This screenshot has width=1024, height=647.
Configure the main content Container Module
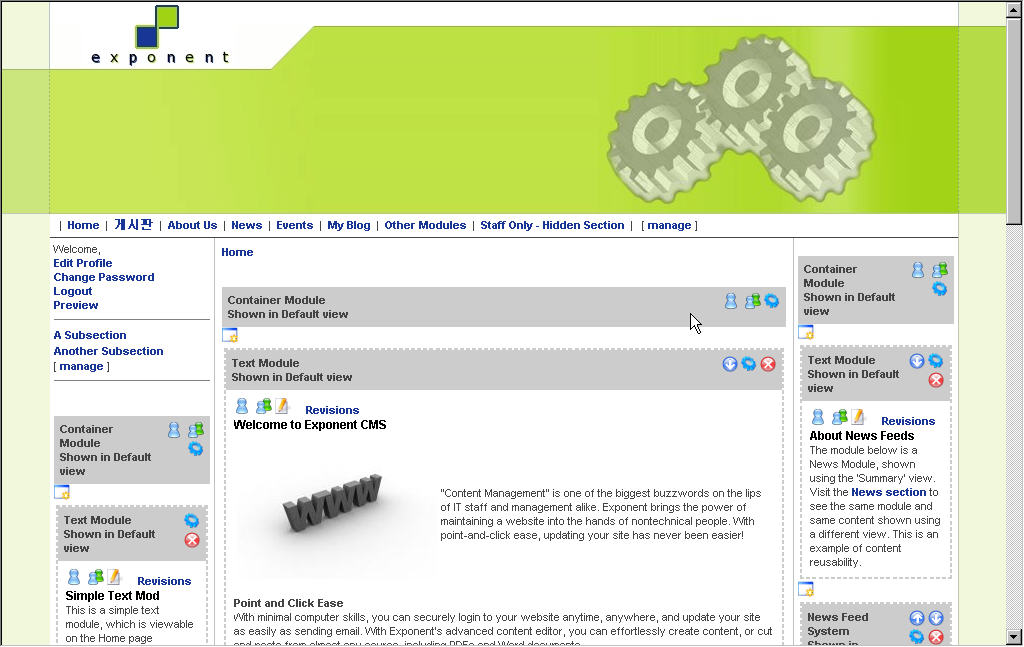(772, 301)
